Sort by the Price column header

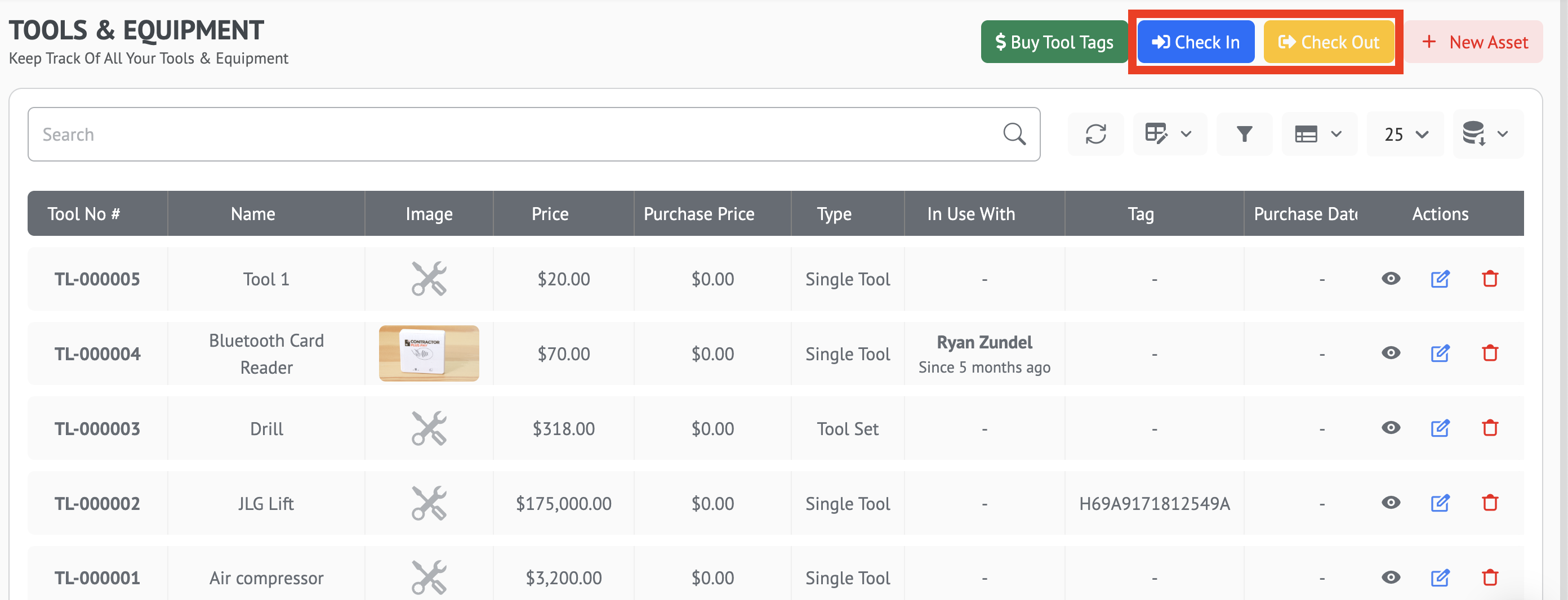point(550,213)
